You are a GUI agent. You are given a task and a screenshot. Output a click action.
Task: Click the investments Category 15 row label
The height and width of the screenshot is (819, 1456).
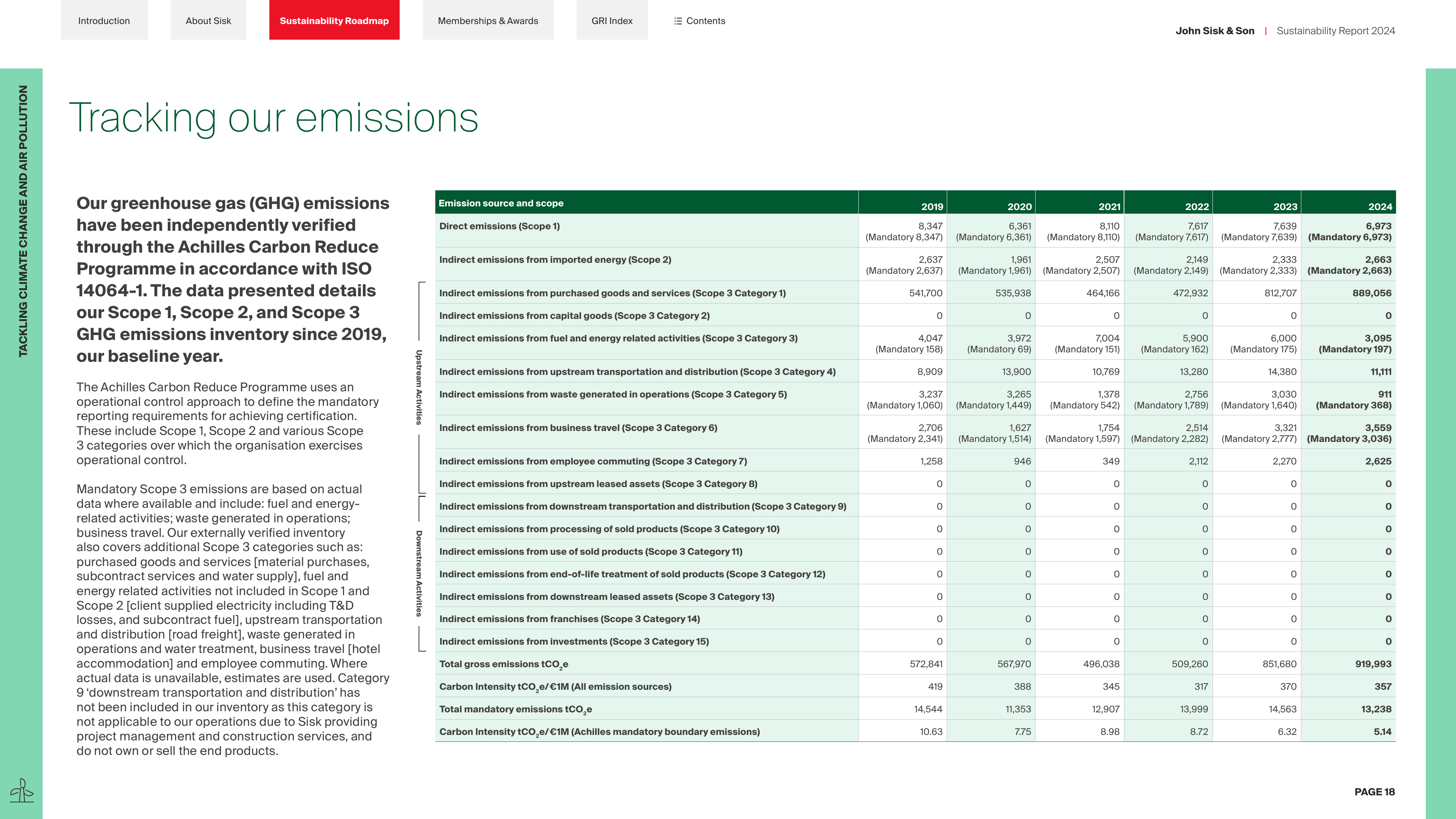(x=574, y=641)
